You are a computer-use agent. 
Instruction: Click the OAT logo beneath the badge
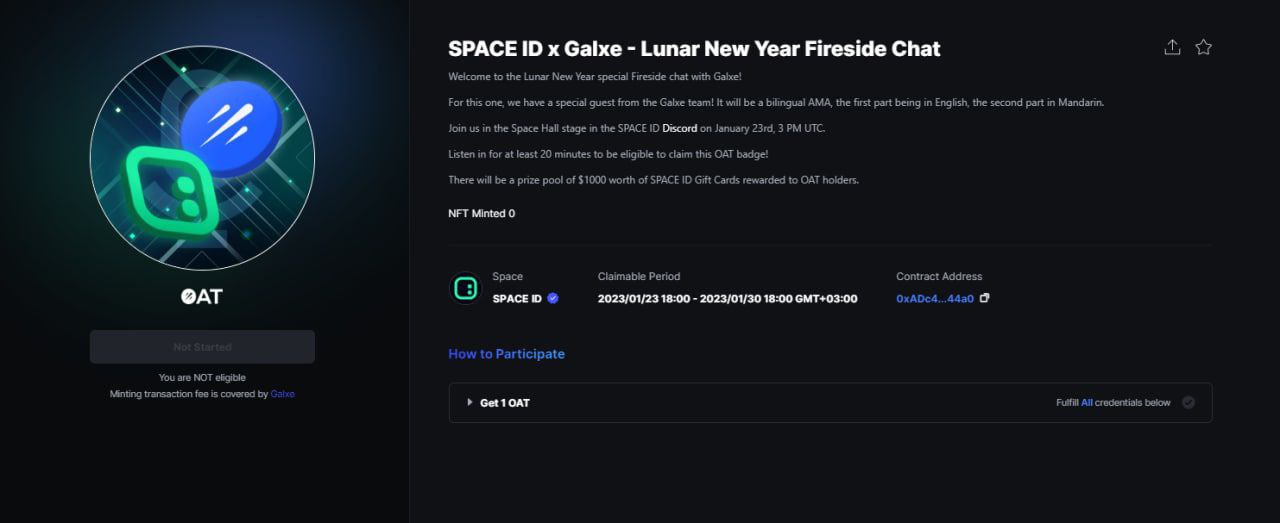202,296
